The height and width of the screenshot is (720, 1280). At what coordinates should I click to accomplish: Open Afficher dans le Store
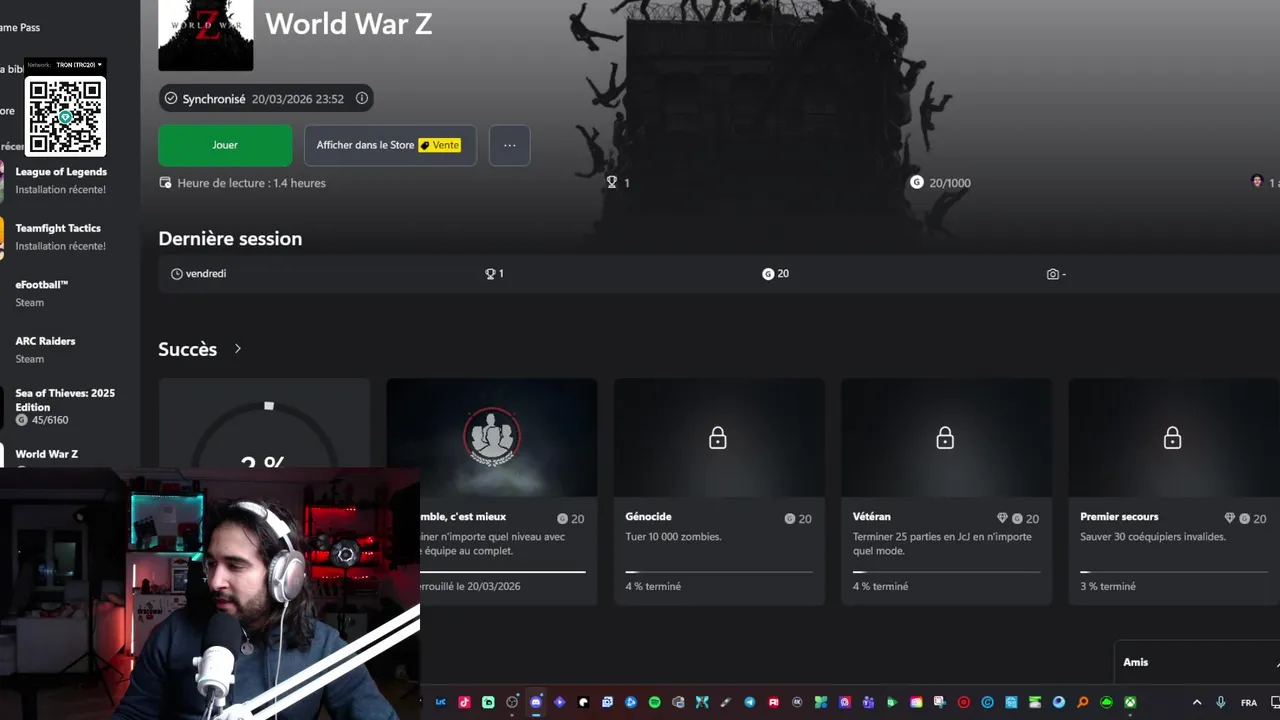point(390,145)
